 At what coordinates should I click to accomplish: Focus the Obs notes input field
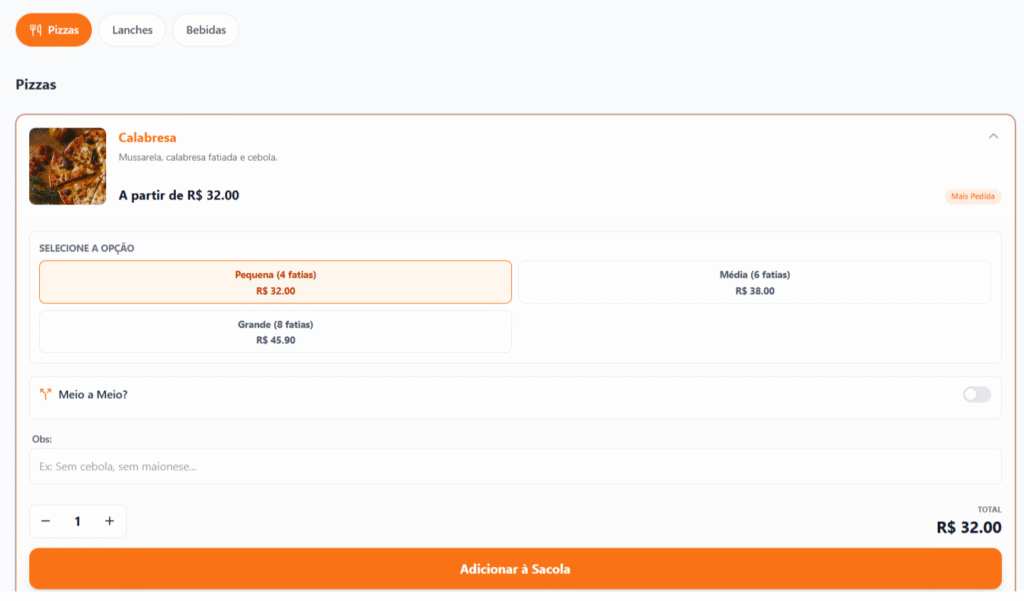[x=515, y=466]
